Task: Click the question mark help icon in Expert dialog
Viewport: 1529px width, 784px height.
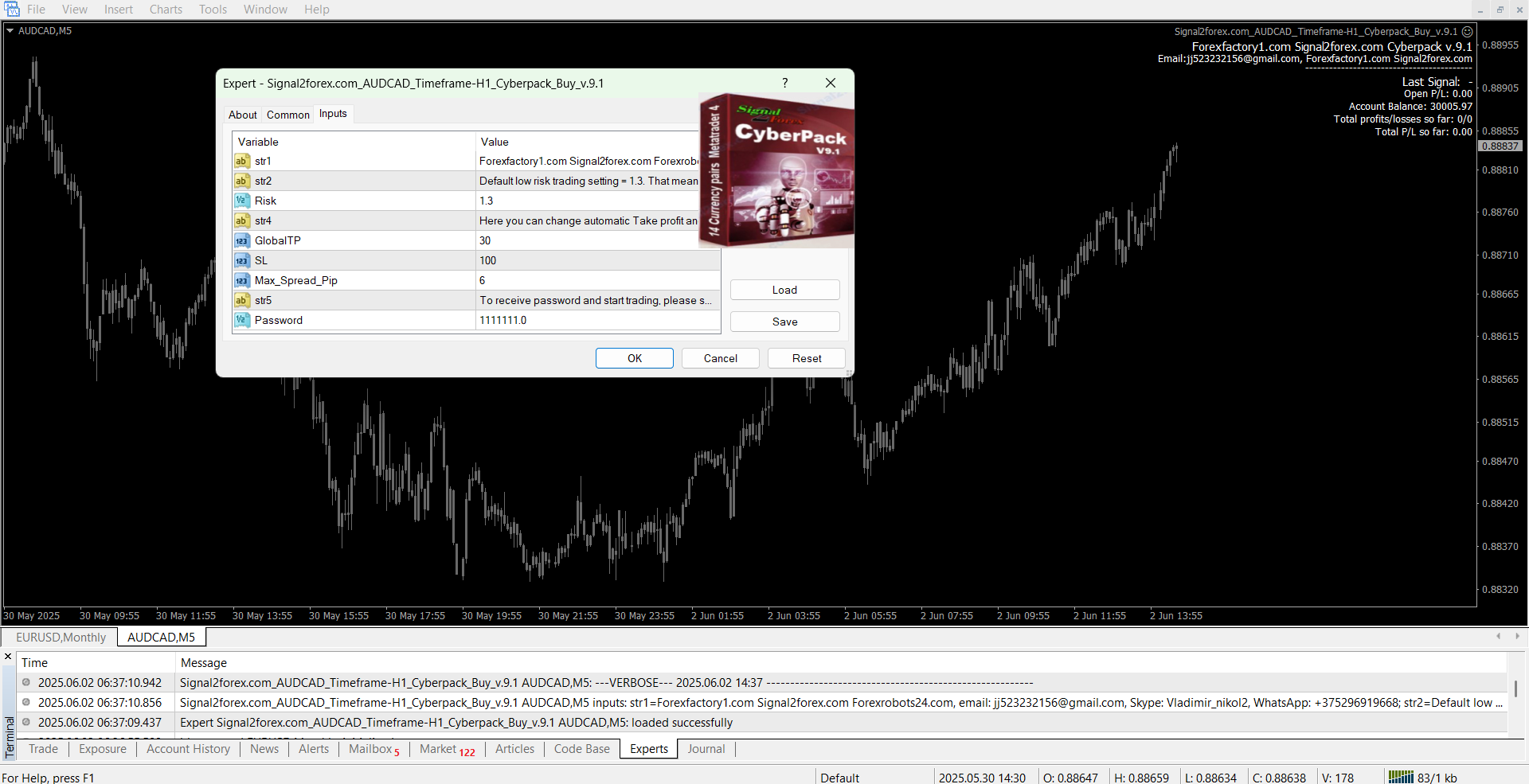Action: pos(784,83)
